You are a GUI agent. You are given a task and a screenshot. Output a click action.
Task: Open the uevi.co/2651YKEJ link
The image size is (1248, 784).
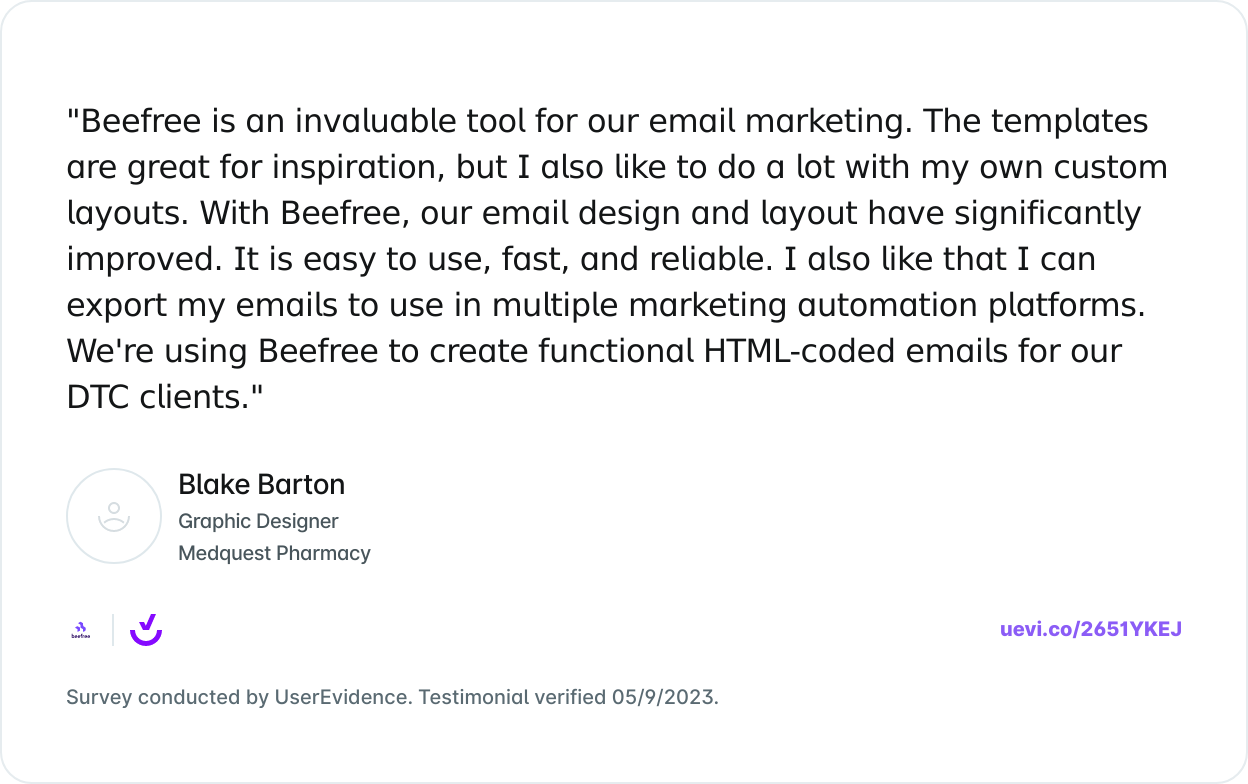point(1091,629)
